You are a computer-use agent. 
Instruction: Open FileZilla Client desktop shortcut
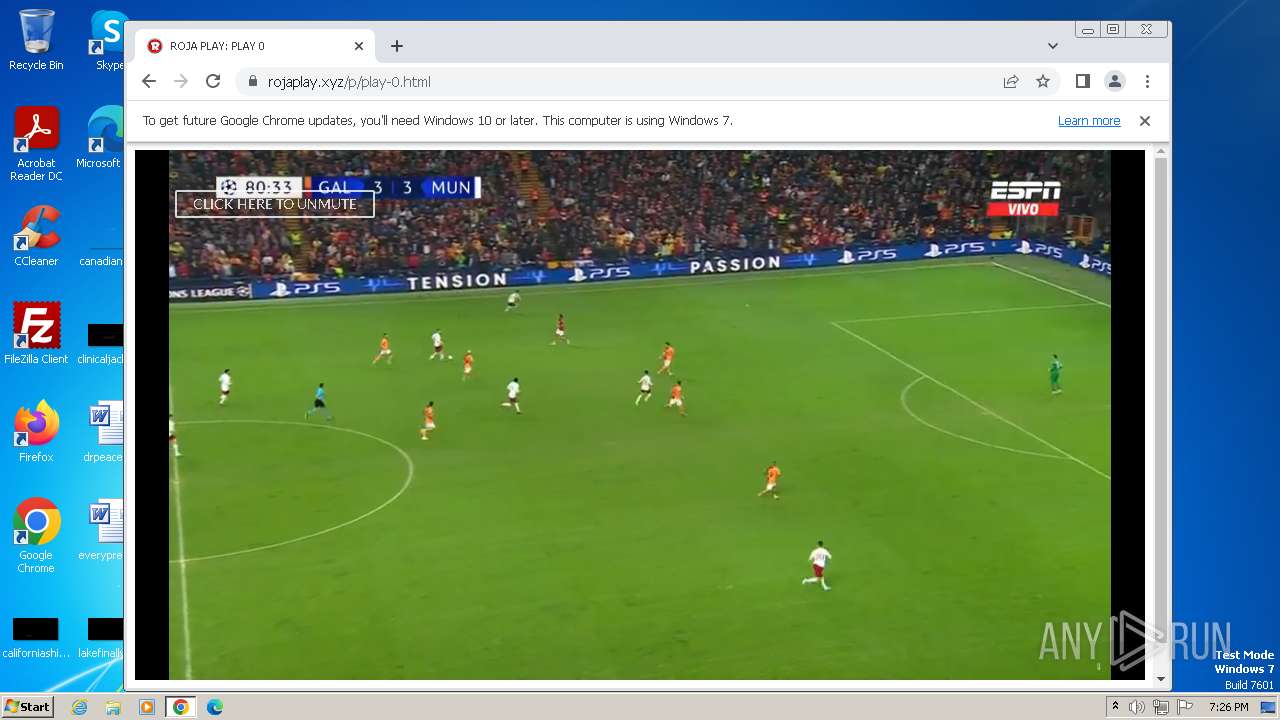point(36,333)
